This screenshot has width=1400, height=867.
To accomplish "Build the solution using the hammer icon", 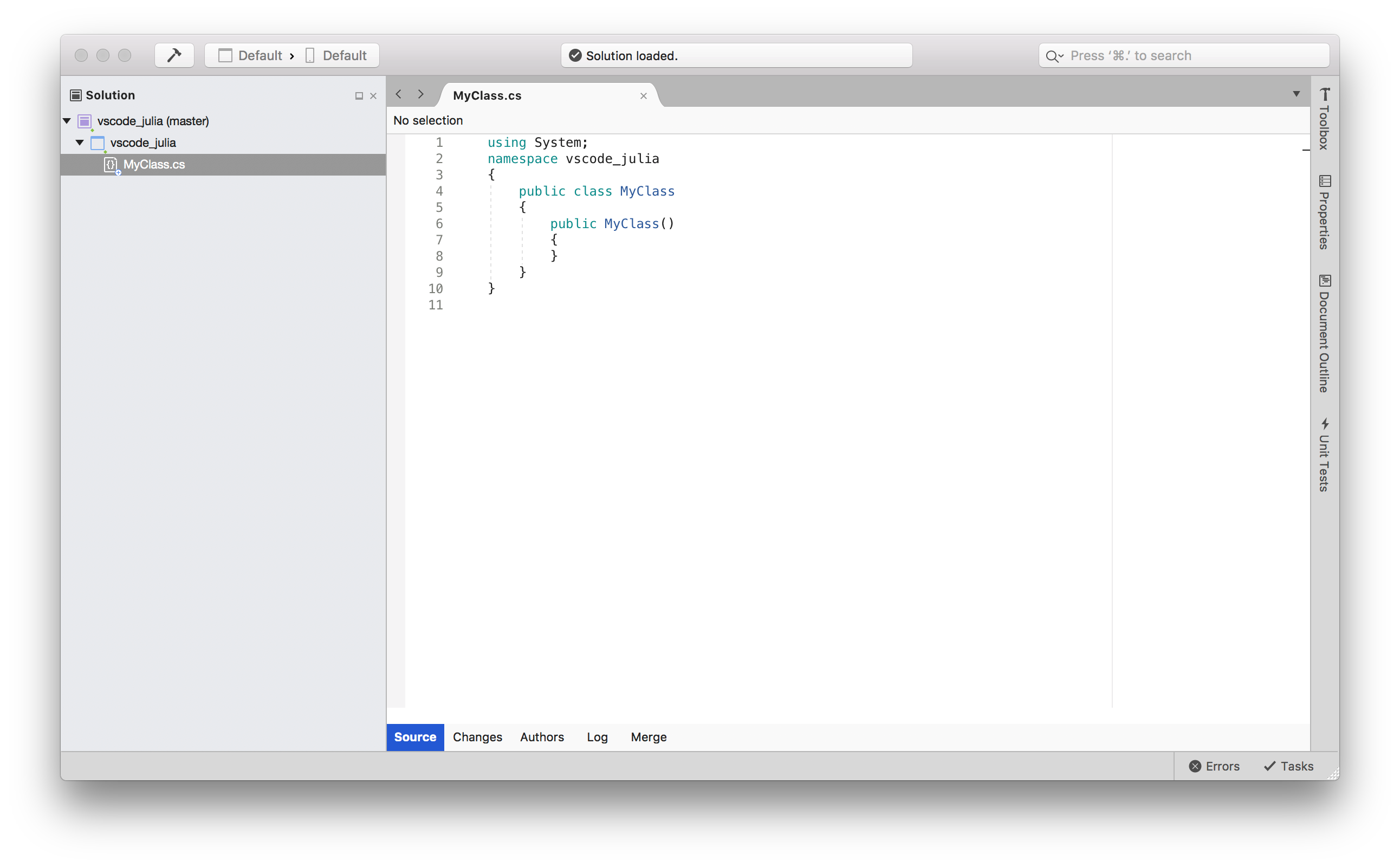I will point(174,55).
